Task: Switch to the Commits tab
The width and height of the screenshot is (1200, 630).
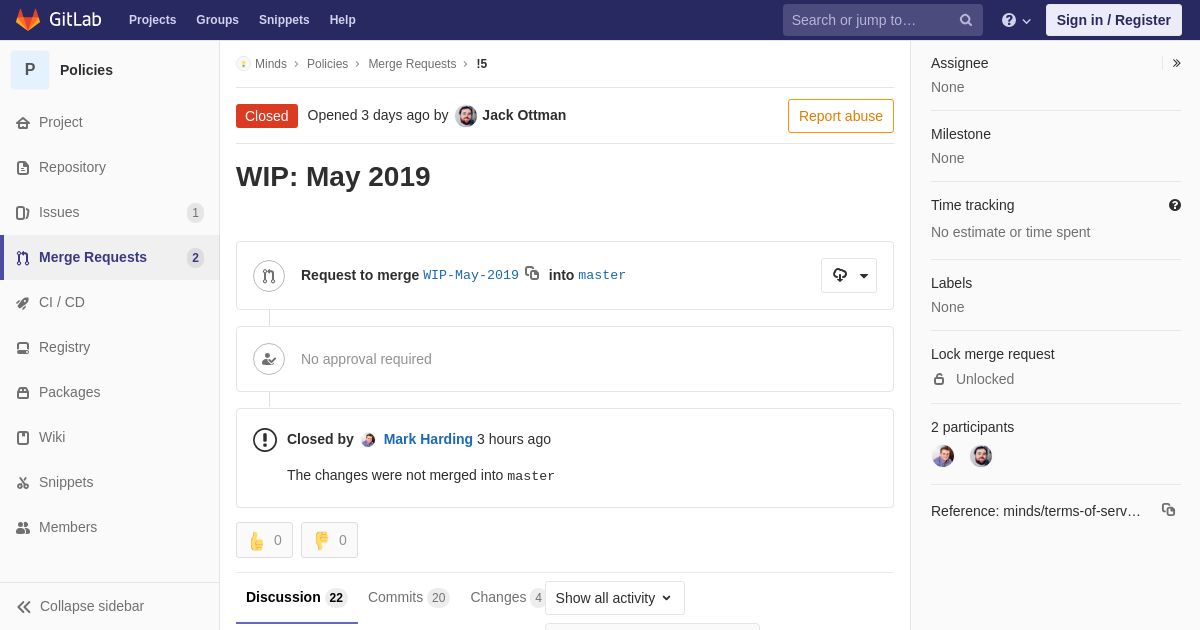Action: (x=408, y=597)
